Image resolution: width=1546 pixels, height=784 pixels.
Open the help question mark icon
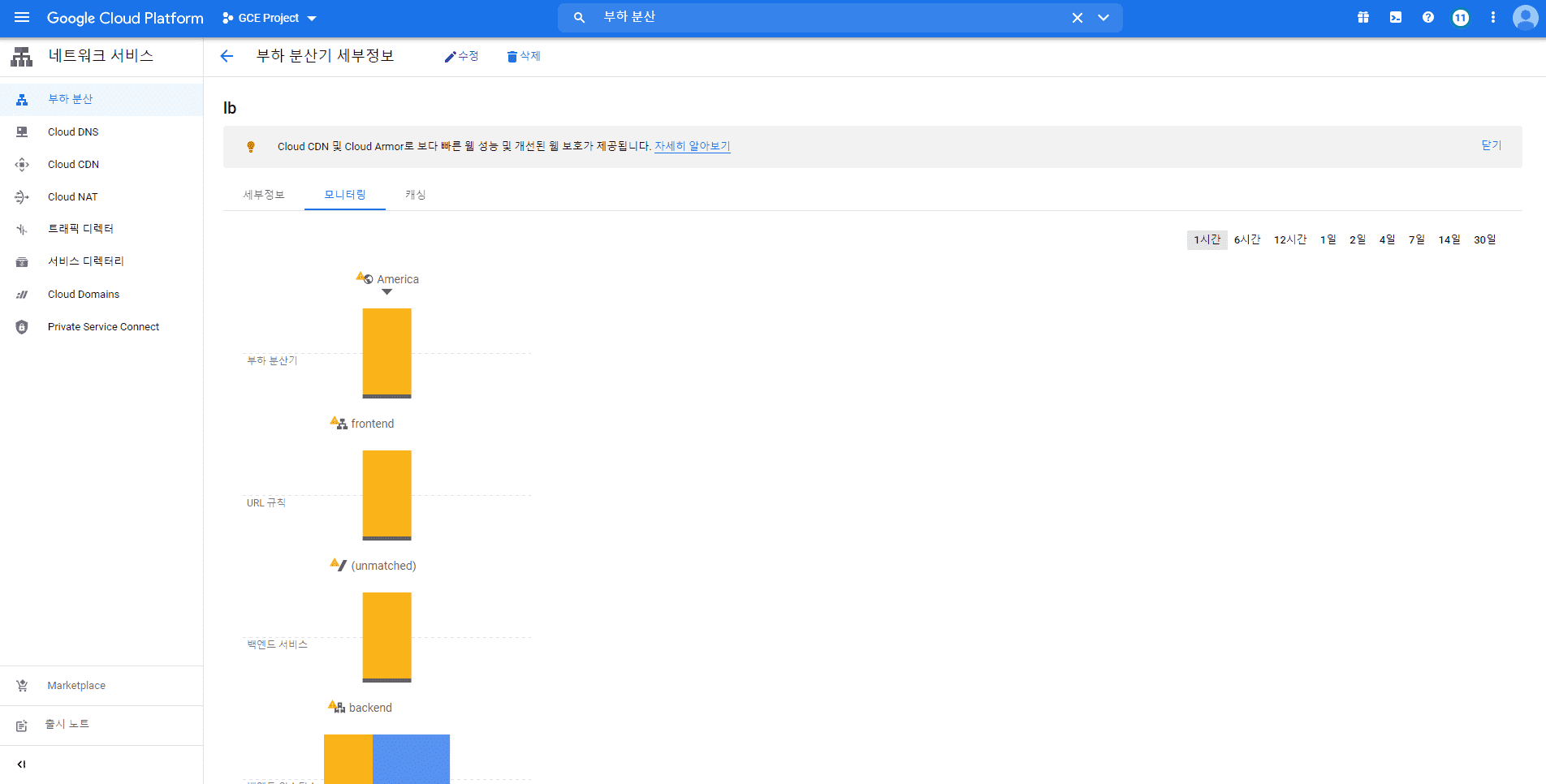[1428, 17]
